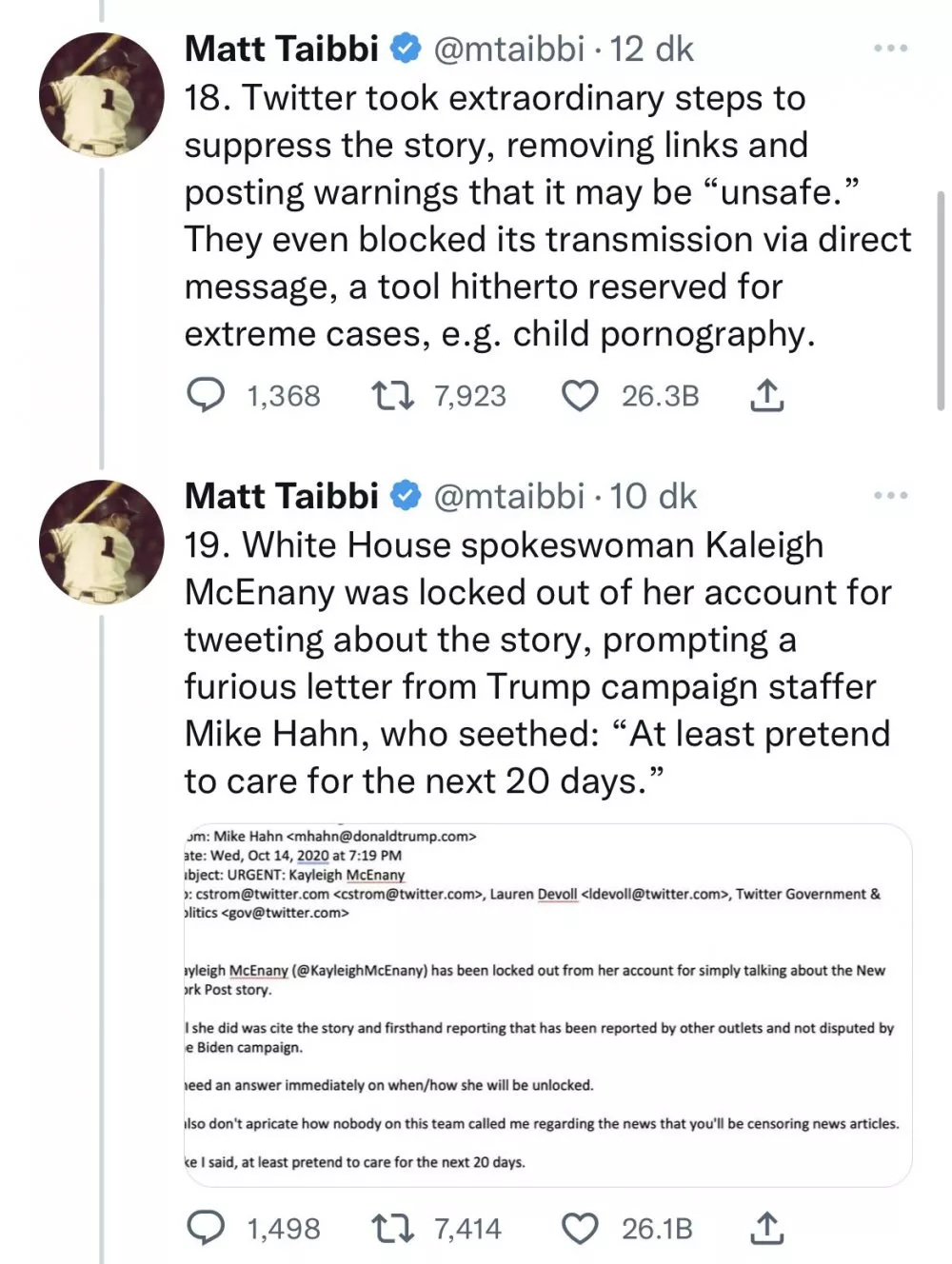
Task: Click Matt Taibbi name on tweet 18
Action: click(282, 48)
